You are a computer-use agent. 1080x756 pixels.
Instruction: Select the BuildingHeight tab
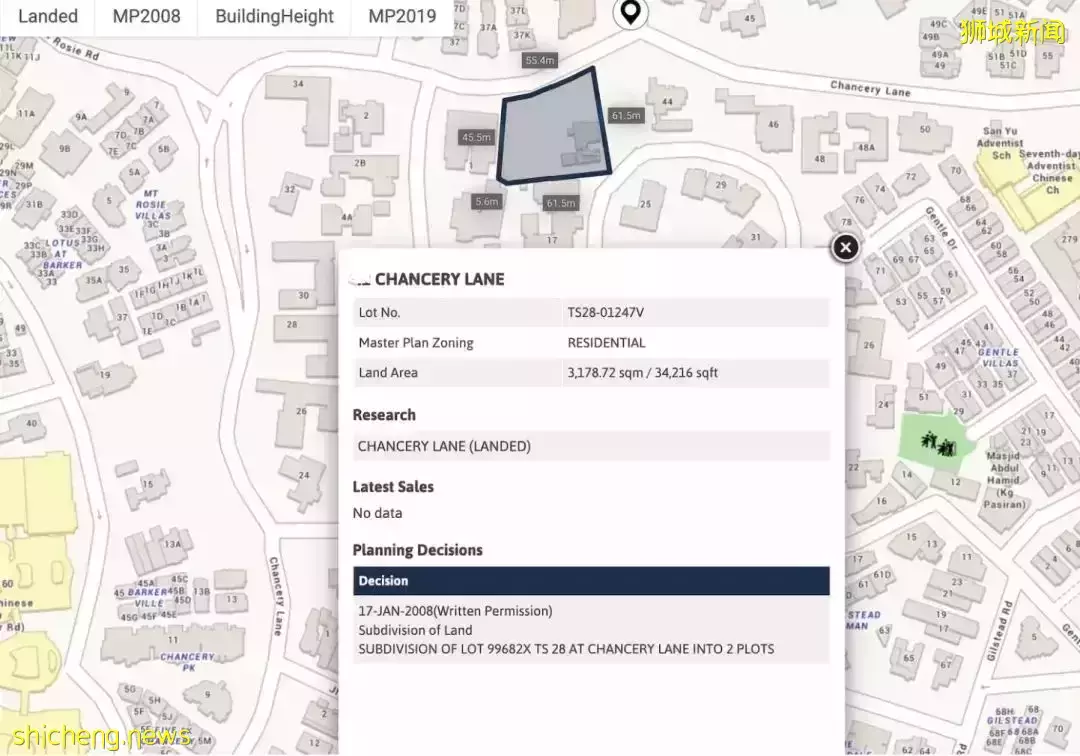click(274, 16)
